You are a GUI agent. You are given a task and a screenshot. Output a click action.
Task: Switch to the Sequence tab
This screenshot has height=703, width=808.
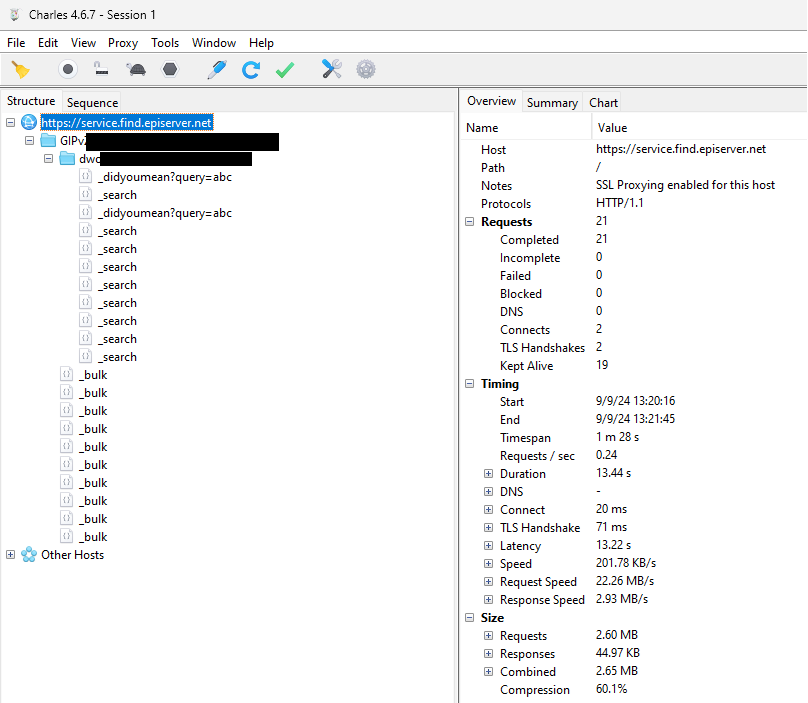92,102
